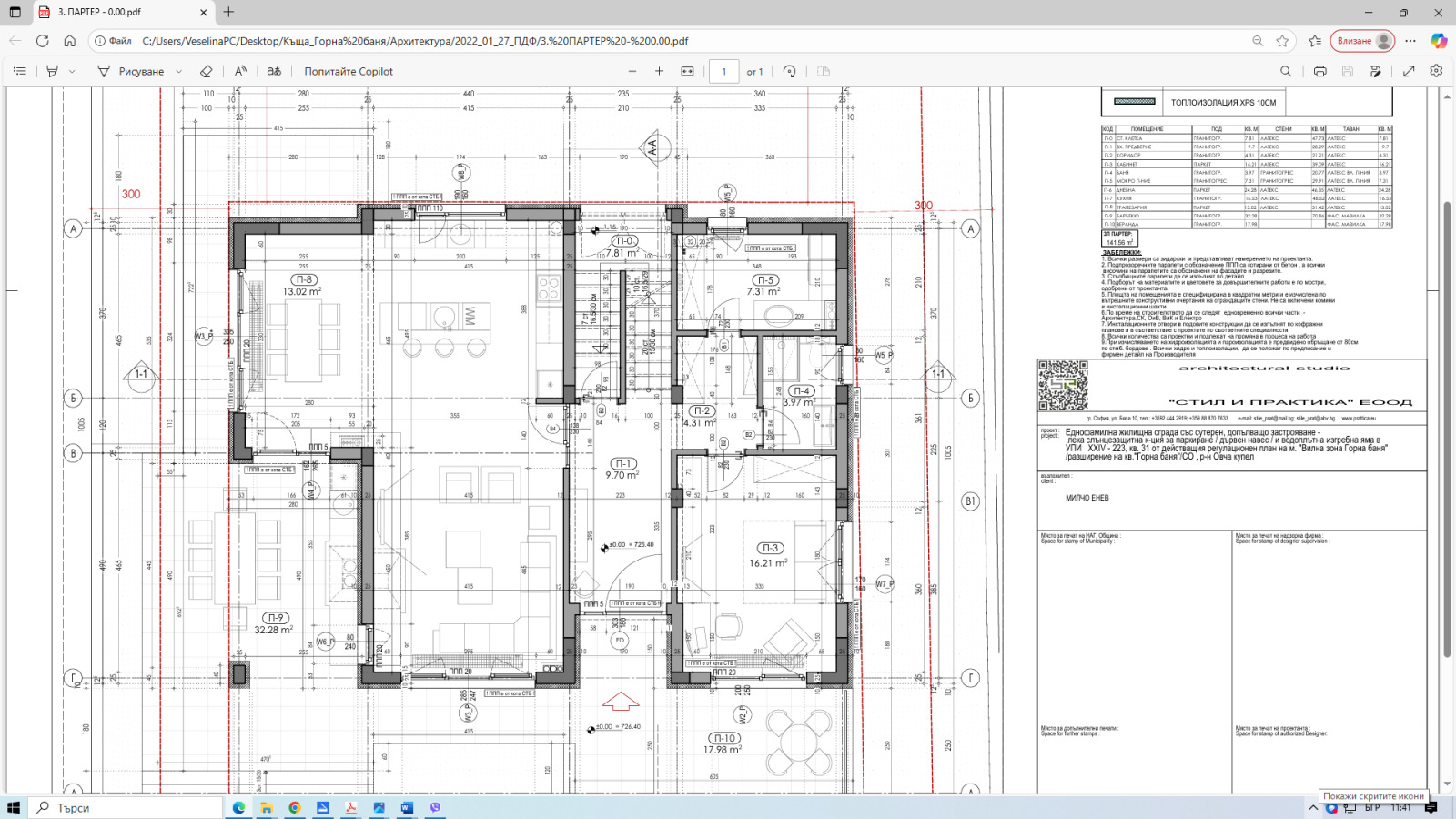Toggle fit to width page view

click(688, 71)
